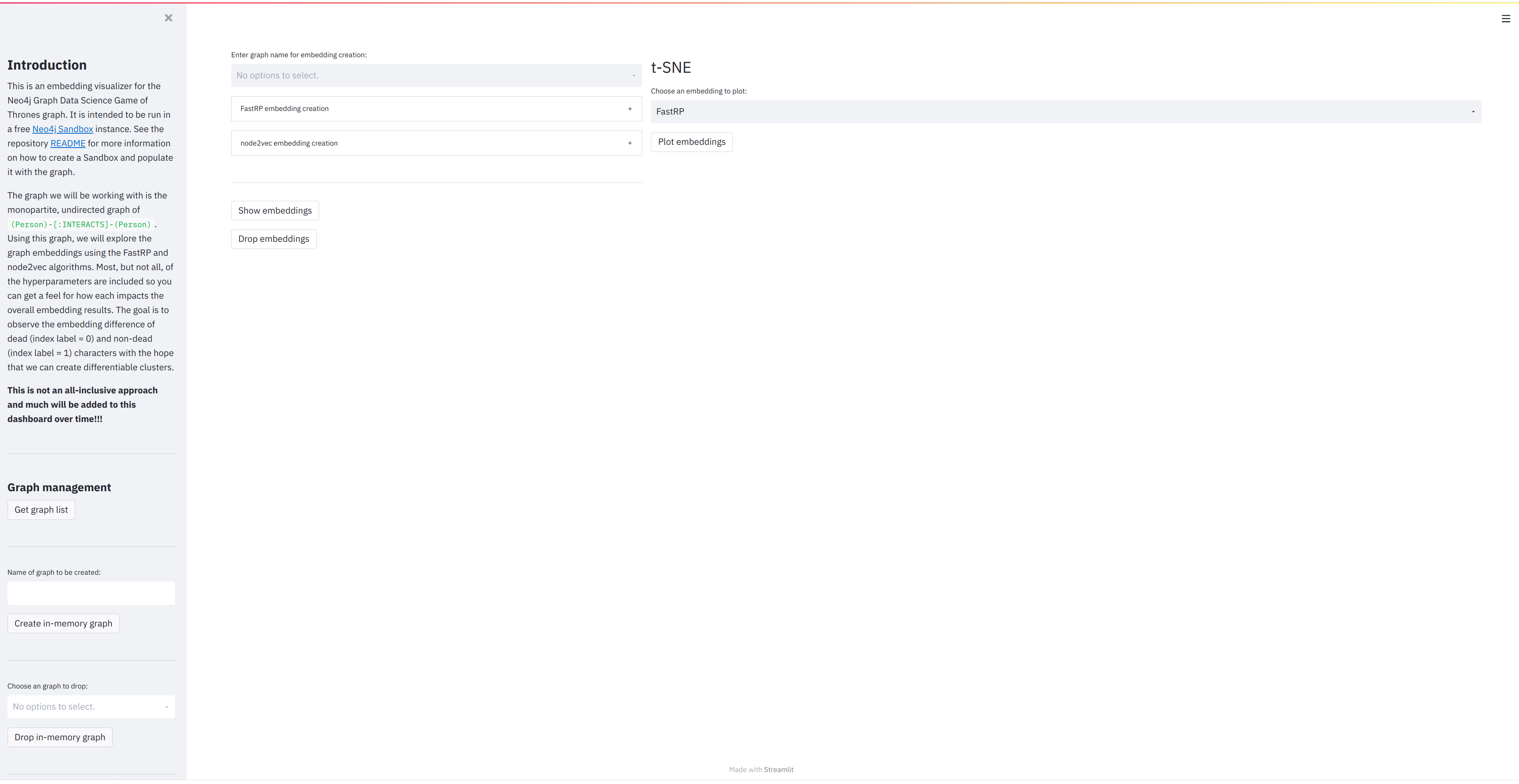Focus the graph name text input

91,593
